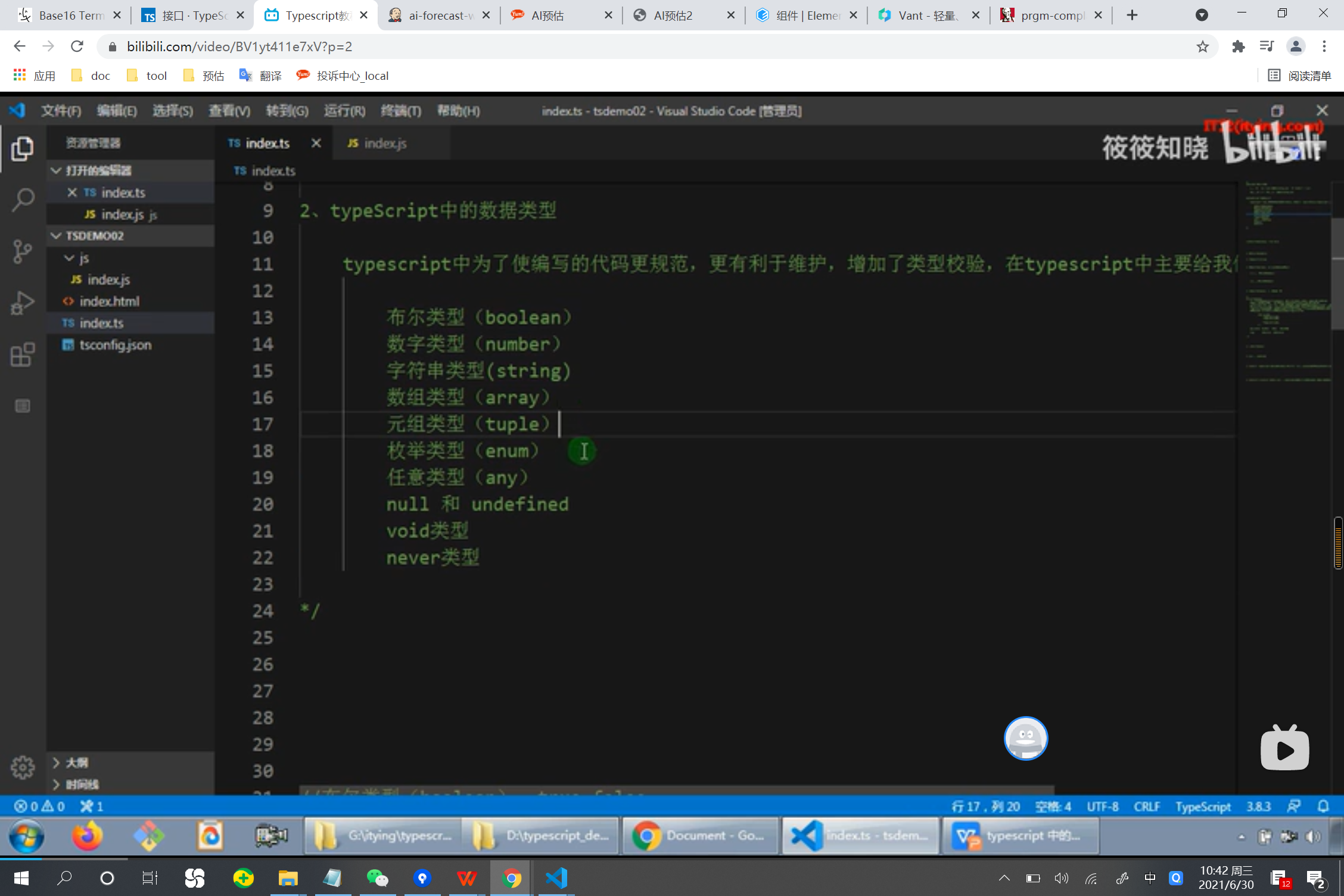Click the video player side scrollbar handle

pyautogui.click(x=1338, y=543)
